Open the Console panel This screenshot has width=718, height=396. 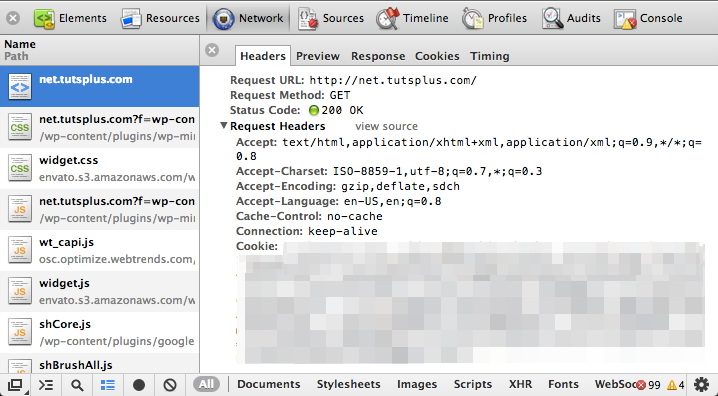648,18
